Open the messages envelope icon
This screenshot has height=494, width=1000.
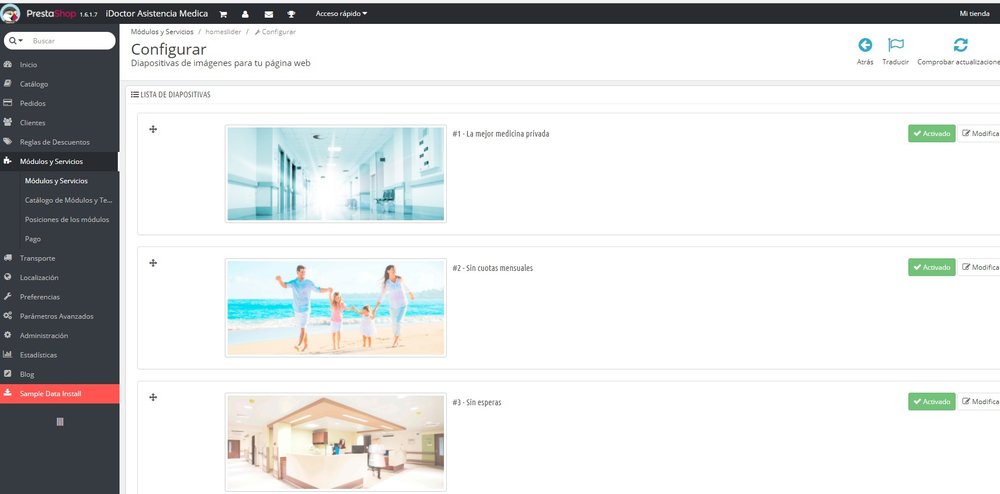[268, 14]
